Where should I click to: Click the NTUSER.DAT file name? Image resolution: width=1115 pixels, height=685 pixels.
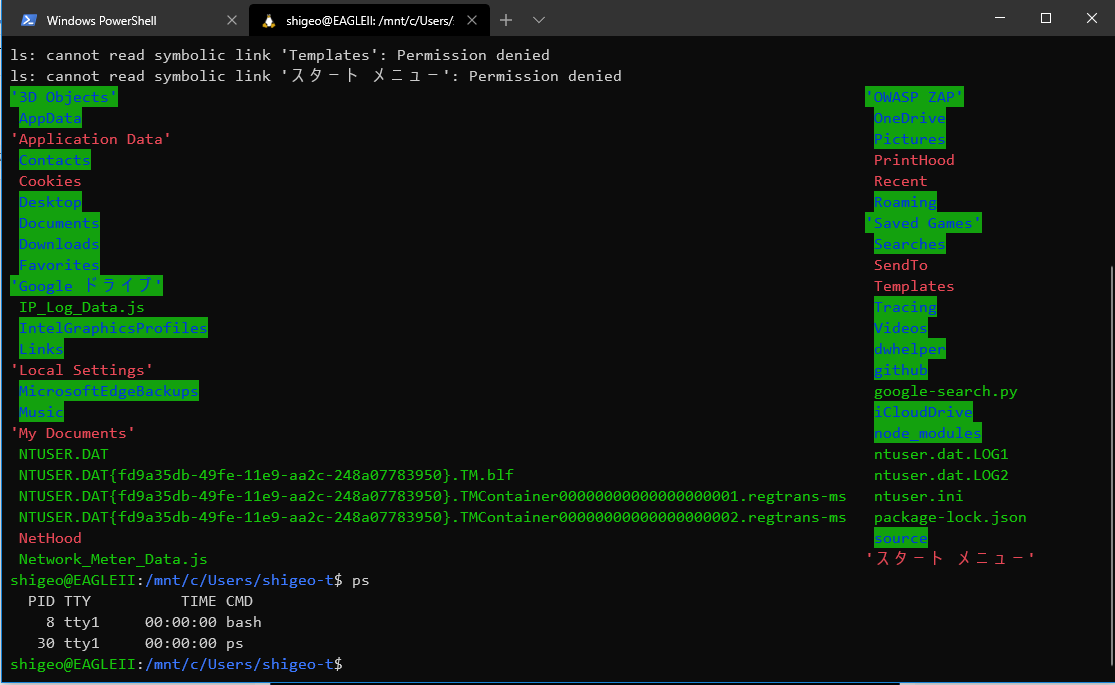(64, 454)
